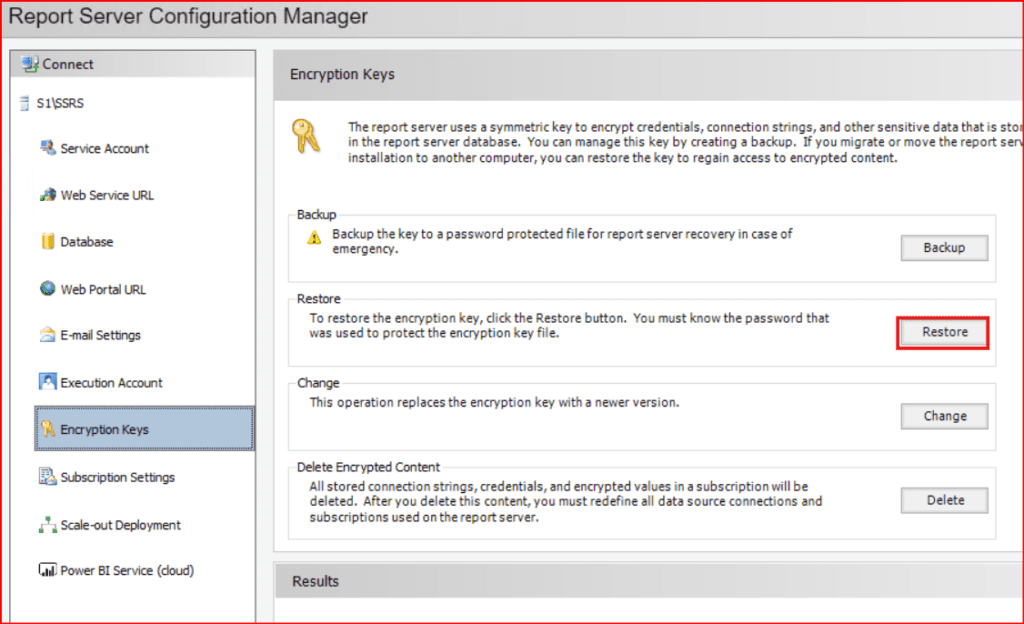This screenshot has height=624, width=1024.
Task: Click the Results panel header
Action: (x=315, y=581)
